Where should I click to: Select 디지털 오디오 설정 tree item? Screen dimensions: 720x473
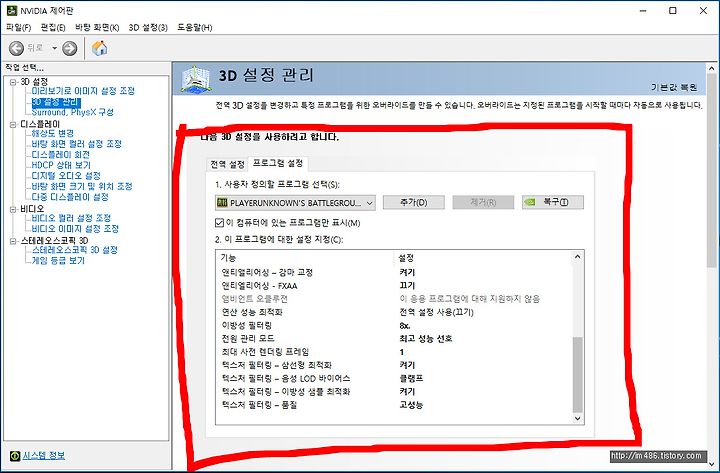click(x=66, y=175)
